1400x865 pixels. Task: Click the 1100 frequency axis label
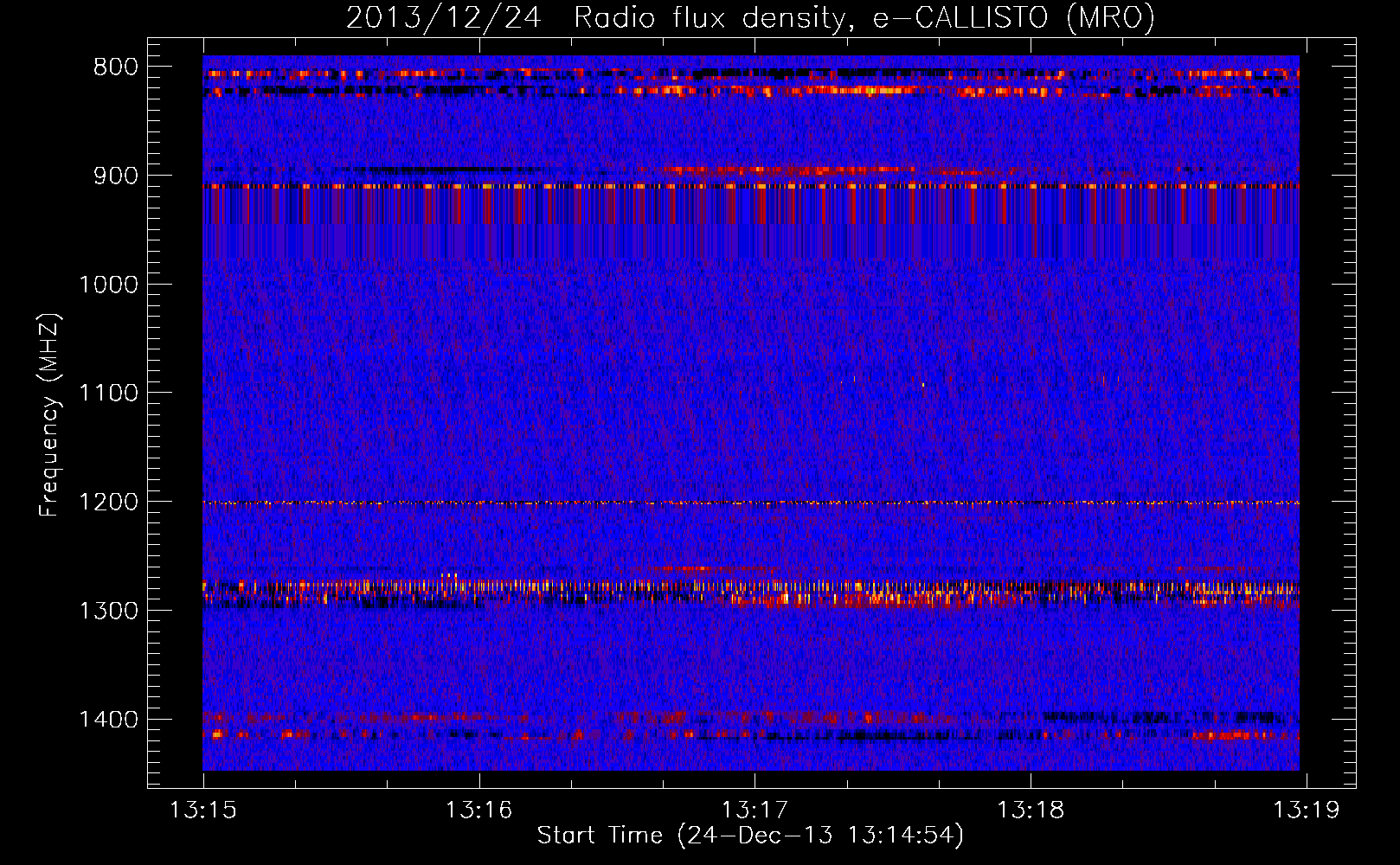pos(109,394)
